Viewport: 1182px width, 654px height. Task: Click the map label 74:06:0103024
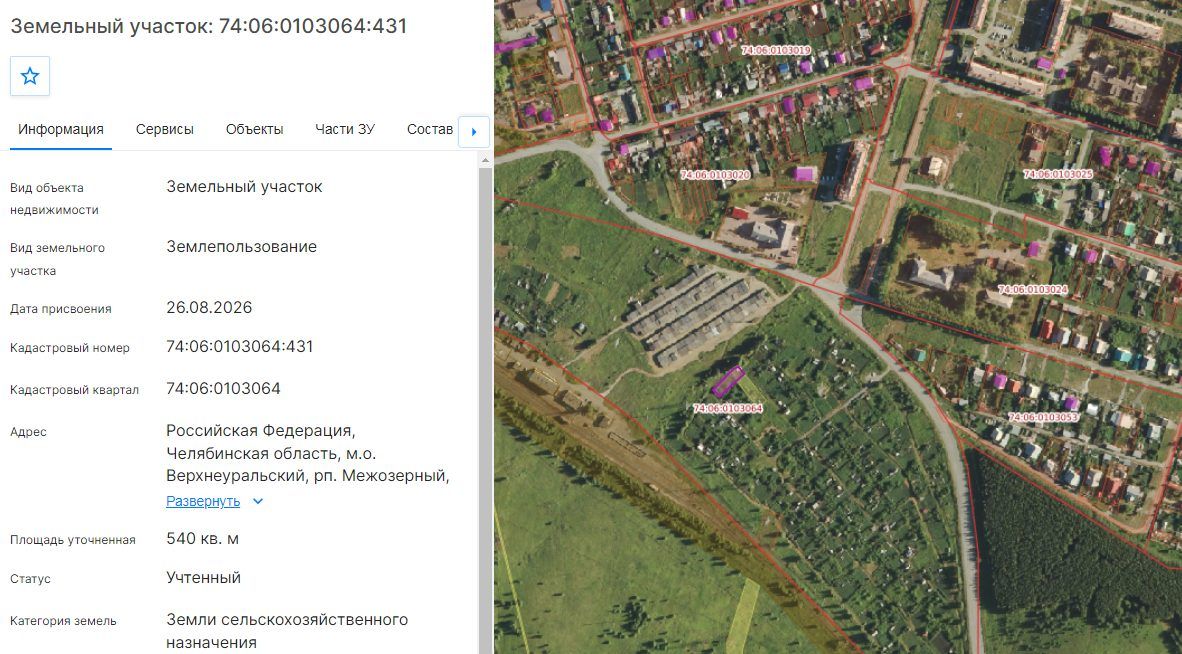click(1033, 289)
